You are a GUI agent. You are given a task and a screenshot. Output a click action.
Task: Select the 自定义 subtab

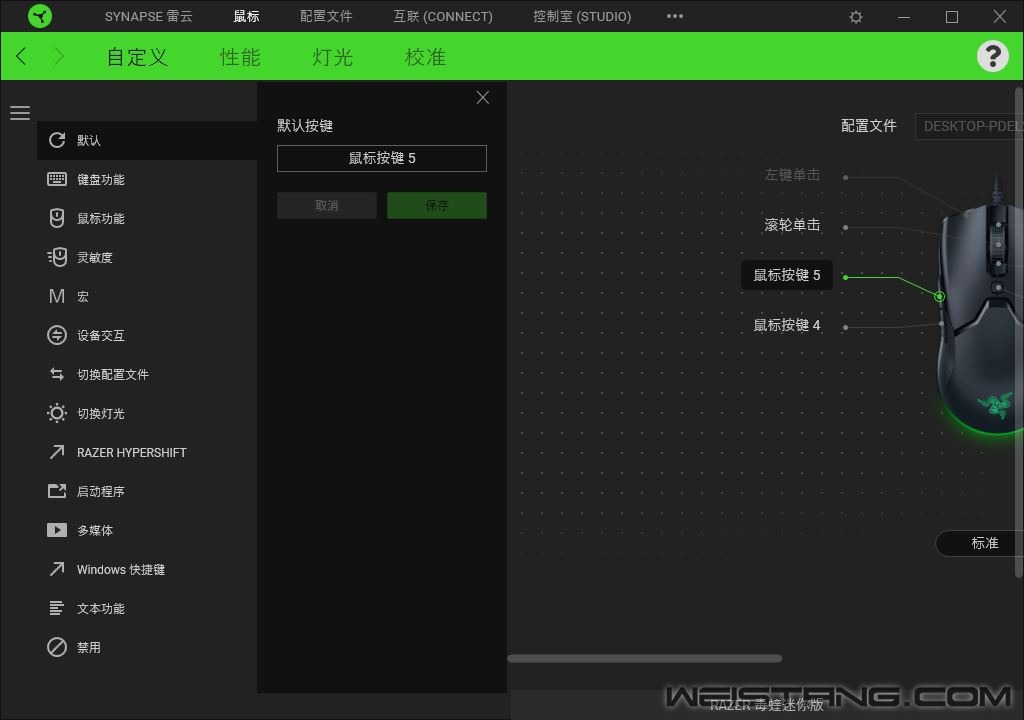[x=137, y=57]
